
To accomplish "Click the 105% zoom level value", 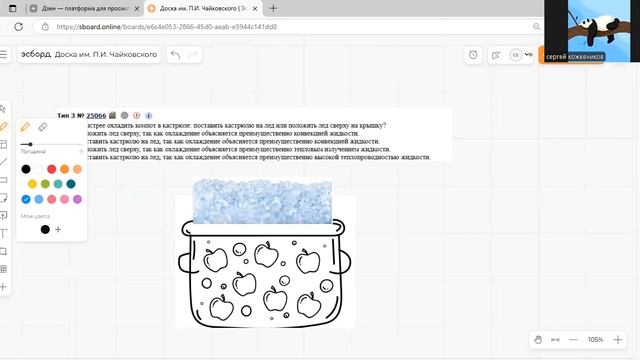I will pos(596,340).
